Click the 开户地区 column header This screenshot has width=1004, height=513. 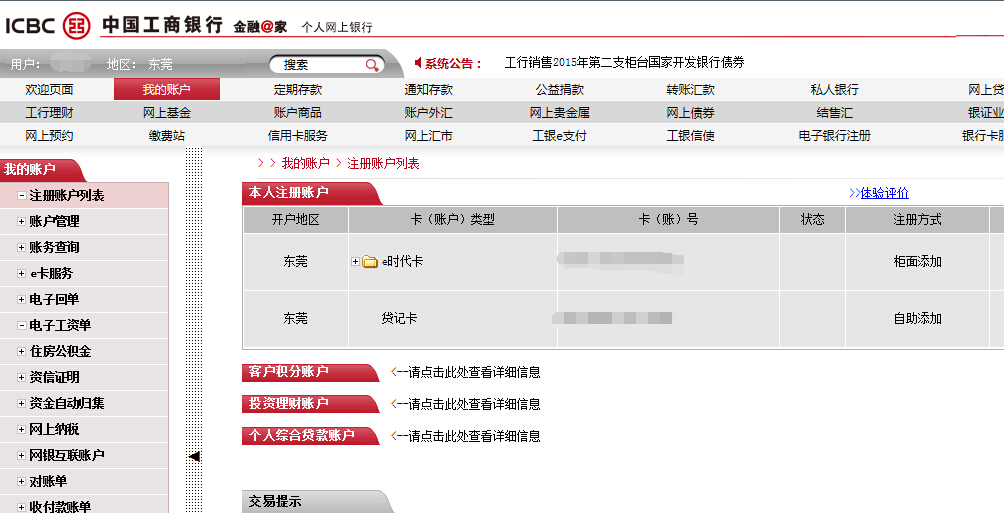point(295,220)
